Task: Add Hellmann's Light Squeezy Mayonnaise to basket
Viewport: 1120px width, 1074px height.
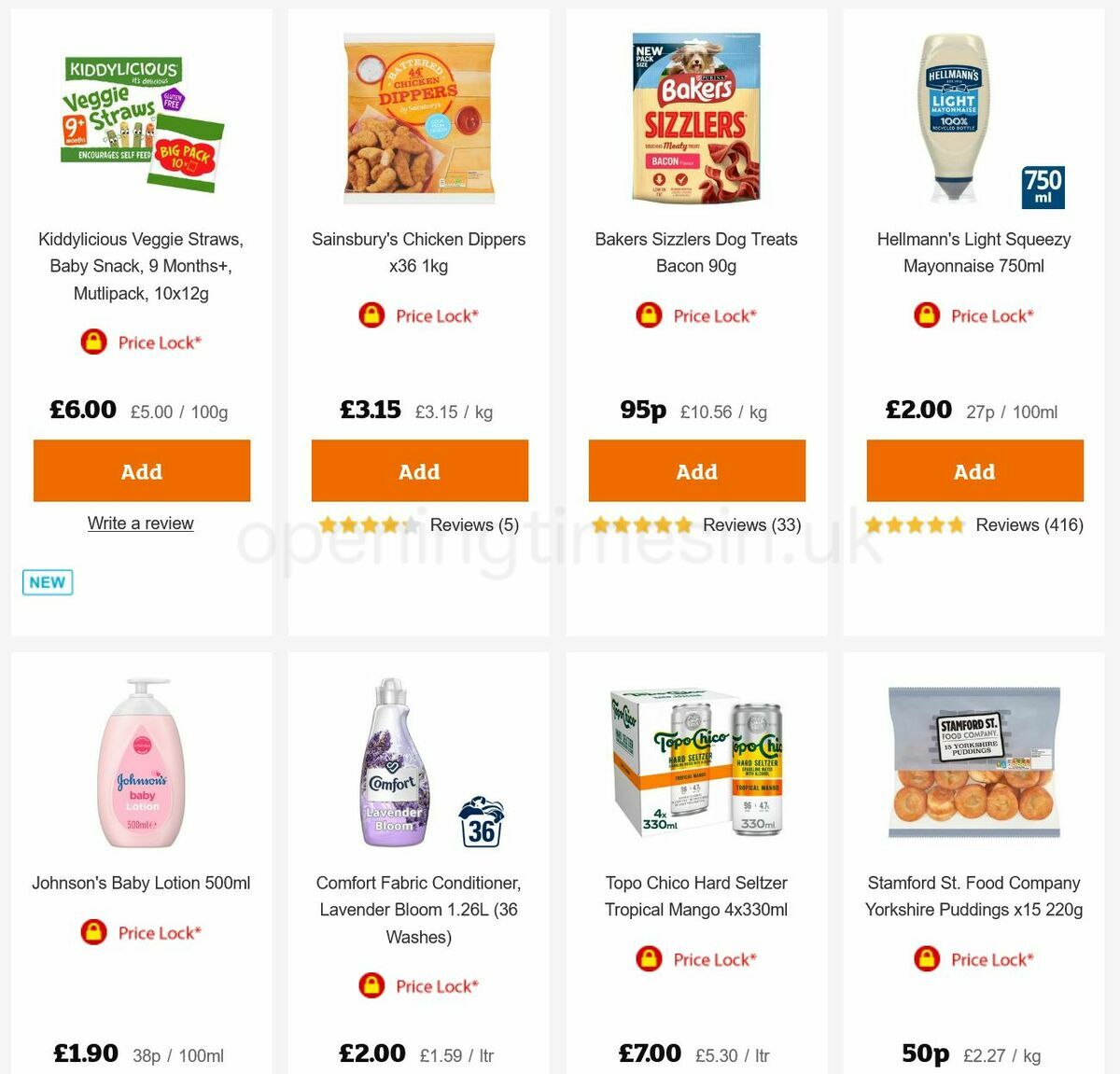Action: click(x=974, y=471)
